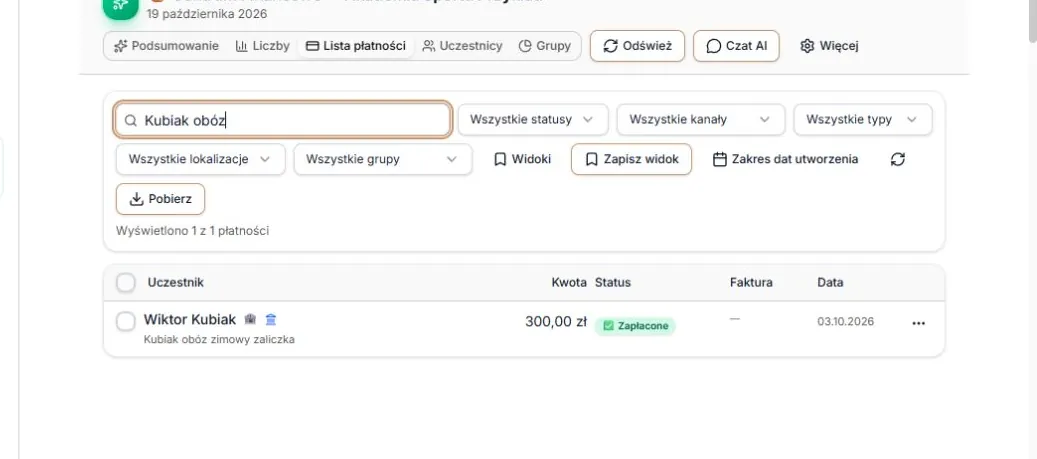Viewport: 1037px width, 459px height.
Task: Click the date 19 października 2026
Action: pyautogui.click(x=207, y=13)
